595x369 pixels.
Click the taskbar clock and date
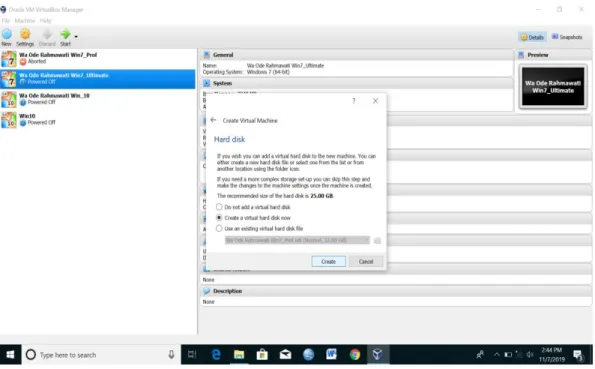coord(552,355)
